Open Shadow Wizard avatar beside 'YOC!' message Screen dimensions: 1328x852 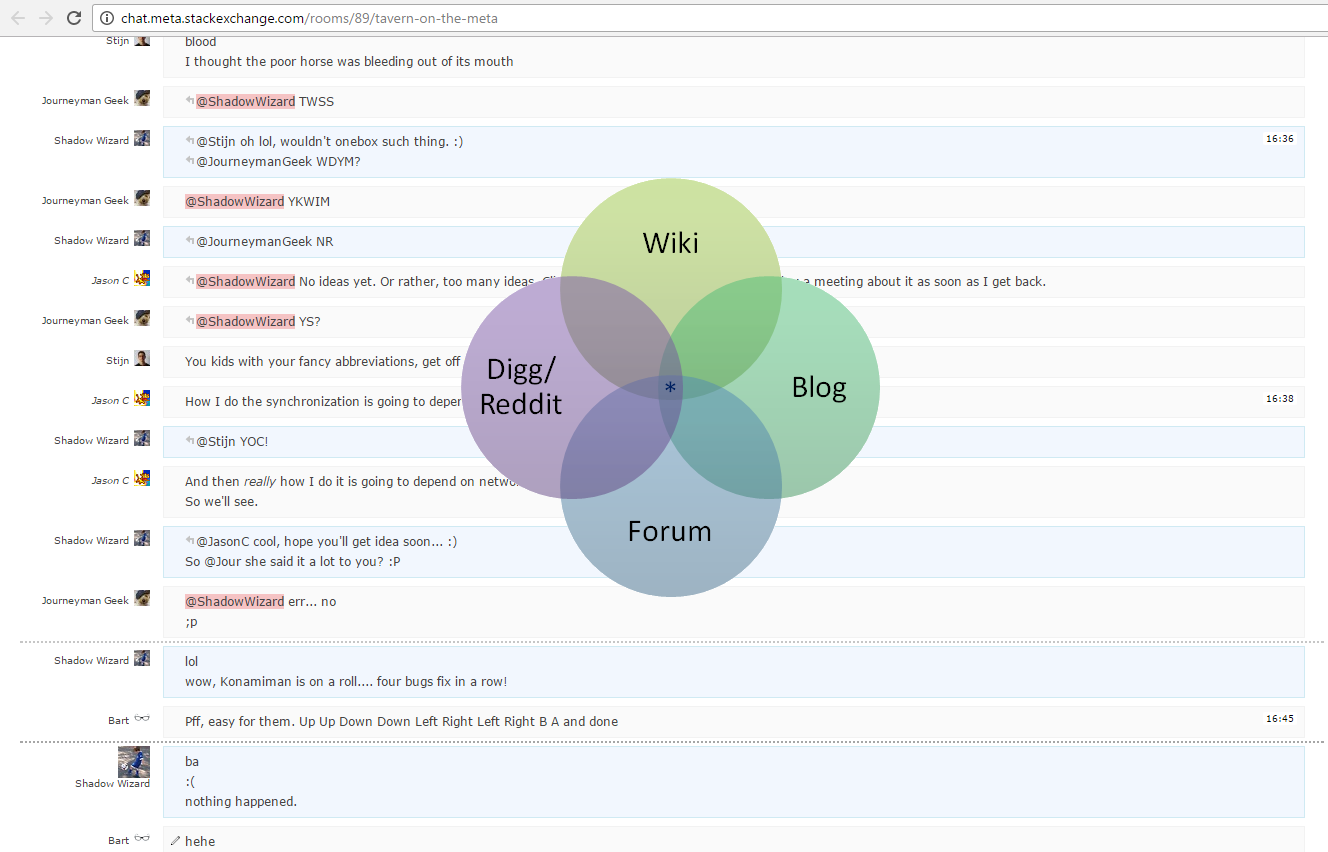[142, 438]
